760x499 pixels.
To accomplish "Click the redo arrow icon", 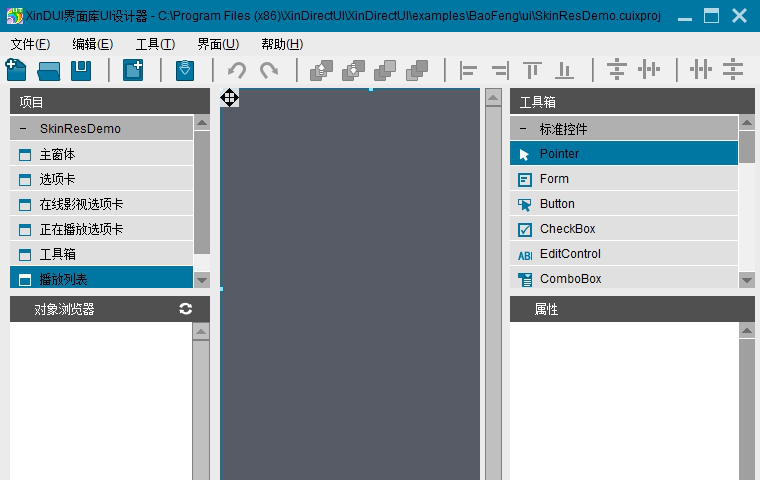I will pyautogui.click(x=269, y=70).
